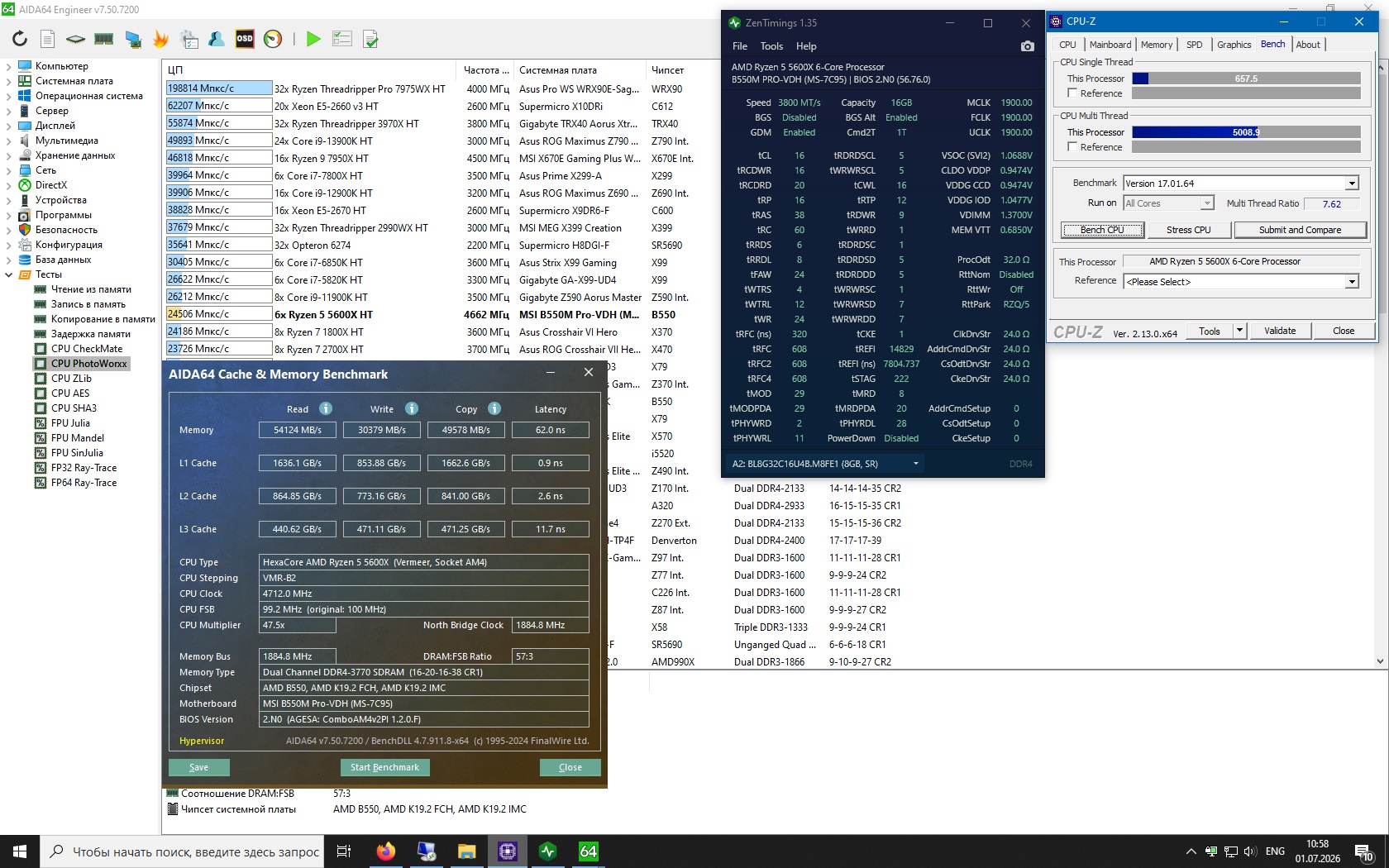1389x868 pixels.
Task: Open the System Stability Test flame icon
Action: (160, 39)
